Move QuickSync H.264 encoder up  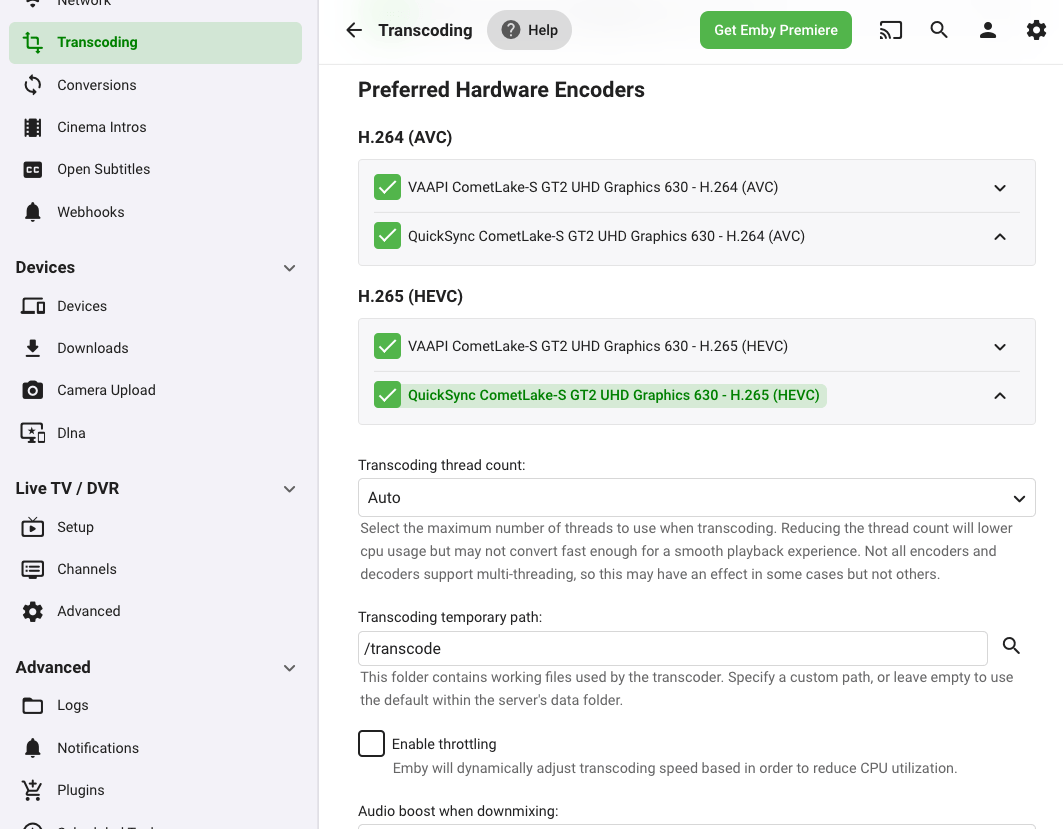[1000, 237]
